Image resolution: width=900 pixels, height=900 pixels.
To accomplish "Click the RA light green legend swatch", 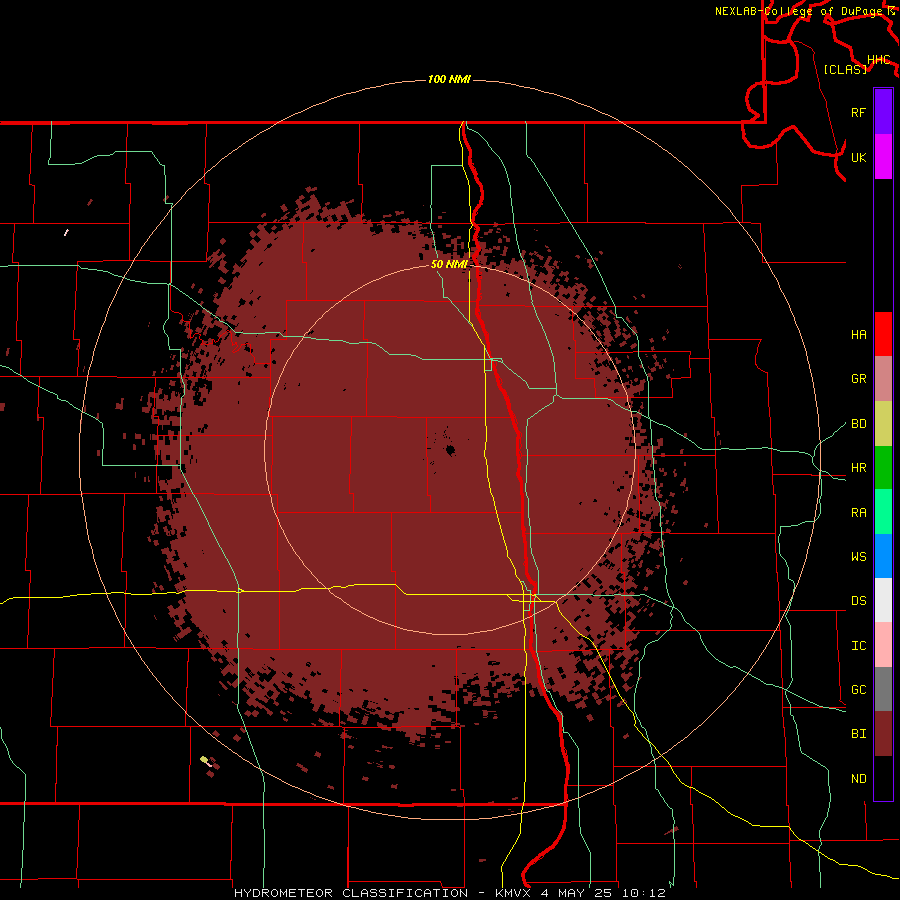I will click(x=883, y=512).
